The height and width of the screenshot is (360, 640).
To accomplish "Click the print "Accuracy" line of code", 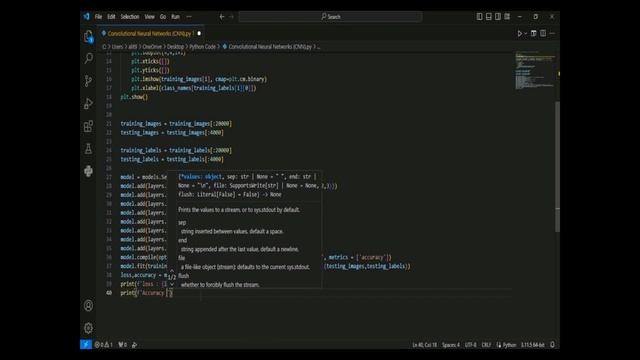I will coord(147,293).
